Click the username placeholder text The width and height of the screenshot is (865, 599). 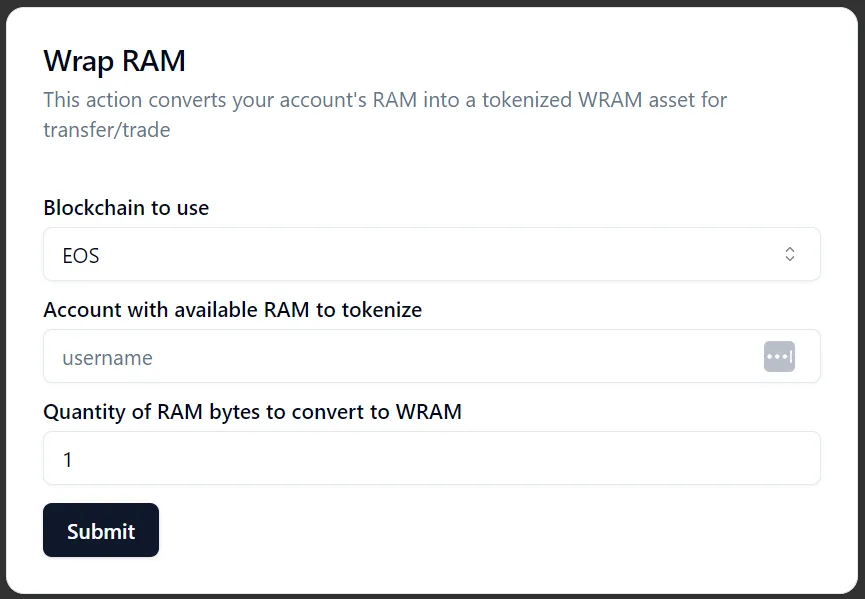108,358
